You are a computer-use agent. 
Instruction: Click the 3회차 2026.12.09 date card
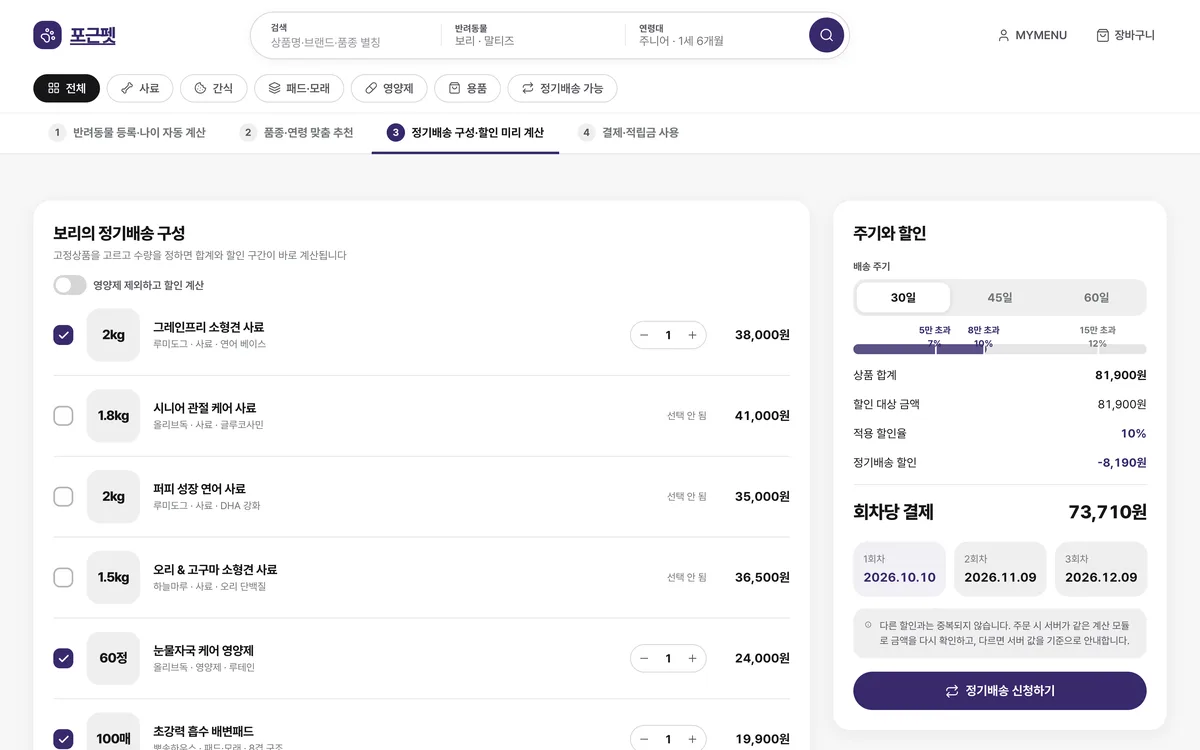pyautogui.click(x=1101, y=569)
